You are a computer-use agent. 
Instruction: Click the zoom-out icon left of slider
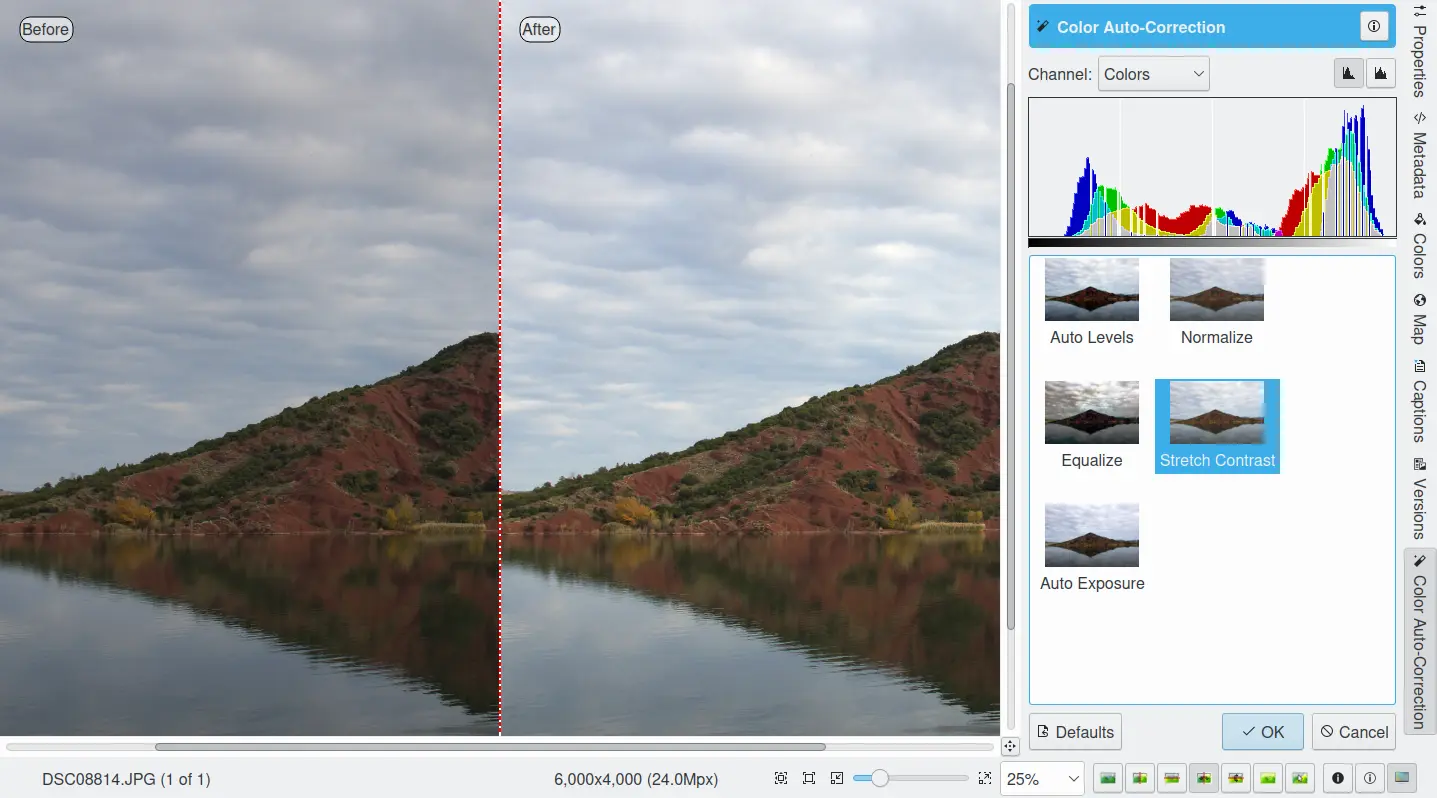837,778
